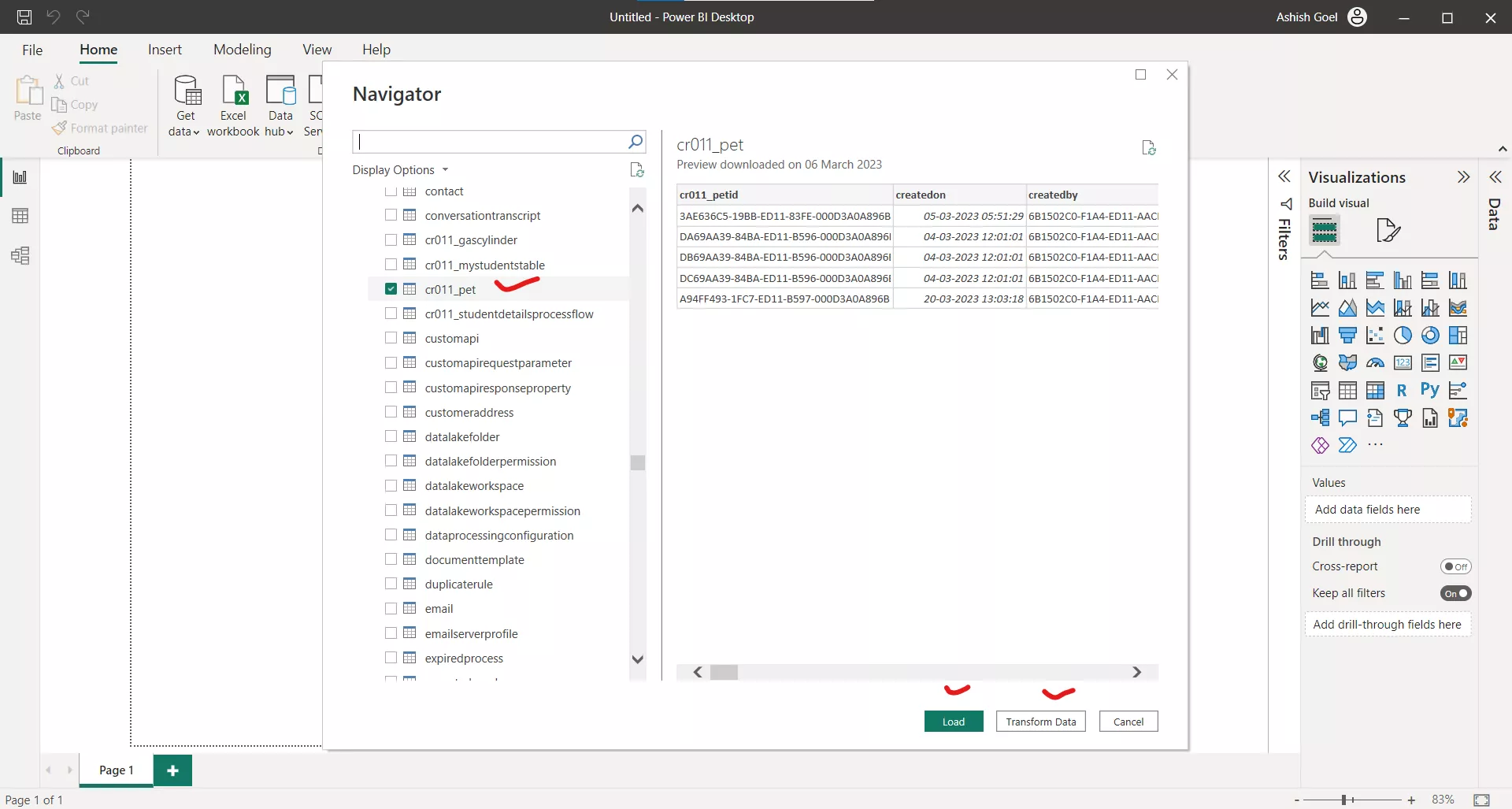The width and height of the screenshot is (1512, 809).
Task: Add a Gauge visual
Action: (x=1376, y=362)
